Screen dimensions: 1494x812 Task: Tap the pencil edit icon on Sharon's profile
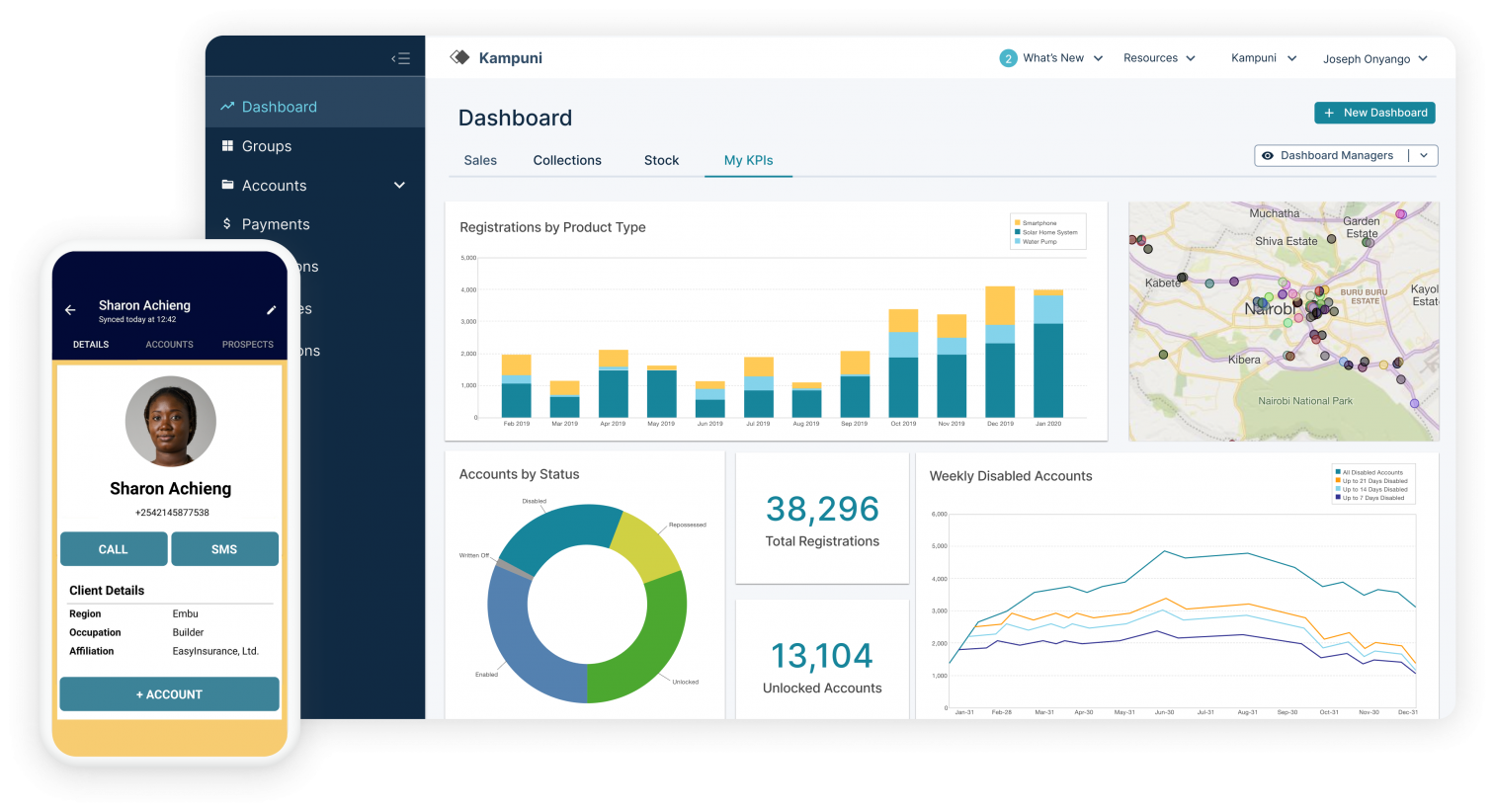coord(271,309)
